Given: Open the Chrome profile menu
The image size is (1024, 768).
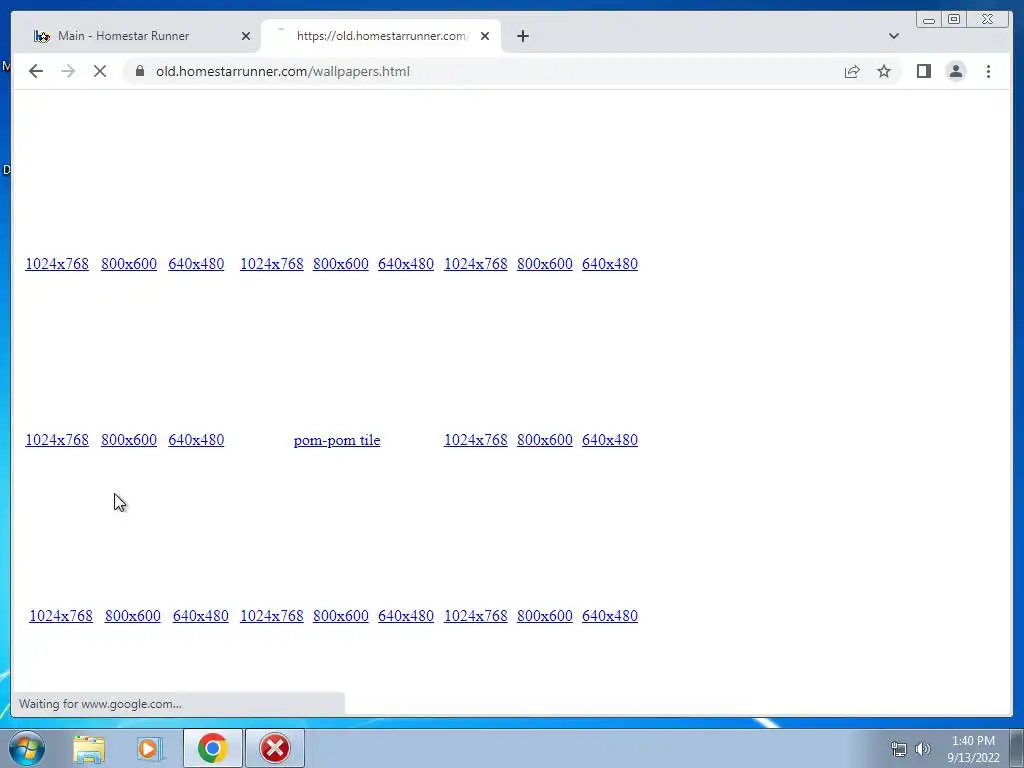Looking at the screenshot, I should 955,71.
